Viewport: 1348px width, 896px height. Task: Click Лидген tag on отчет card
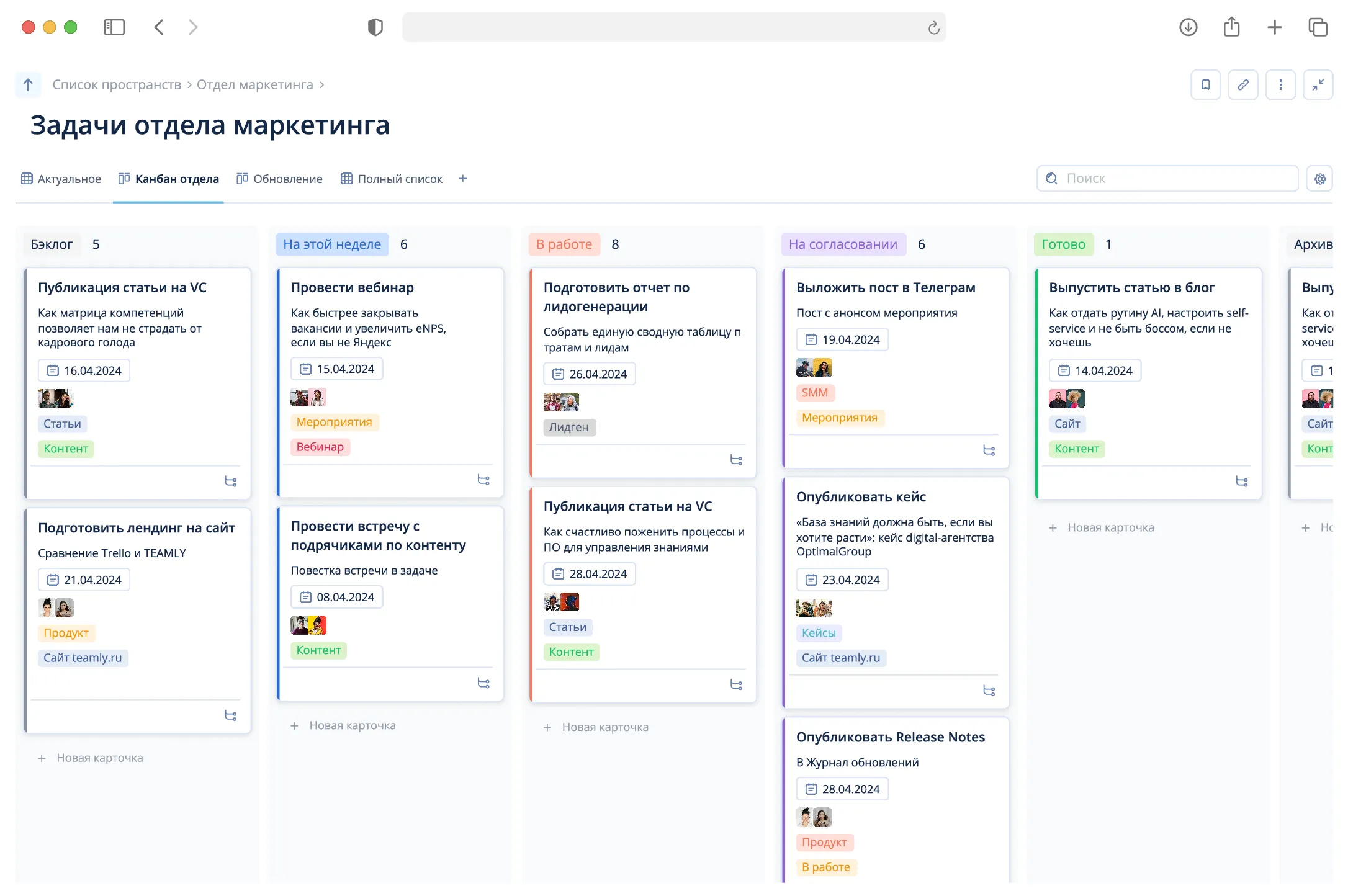point(569,428)
